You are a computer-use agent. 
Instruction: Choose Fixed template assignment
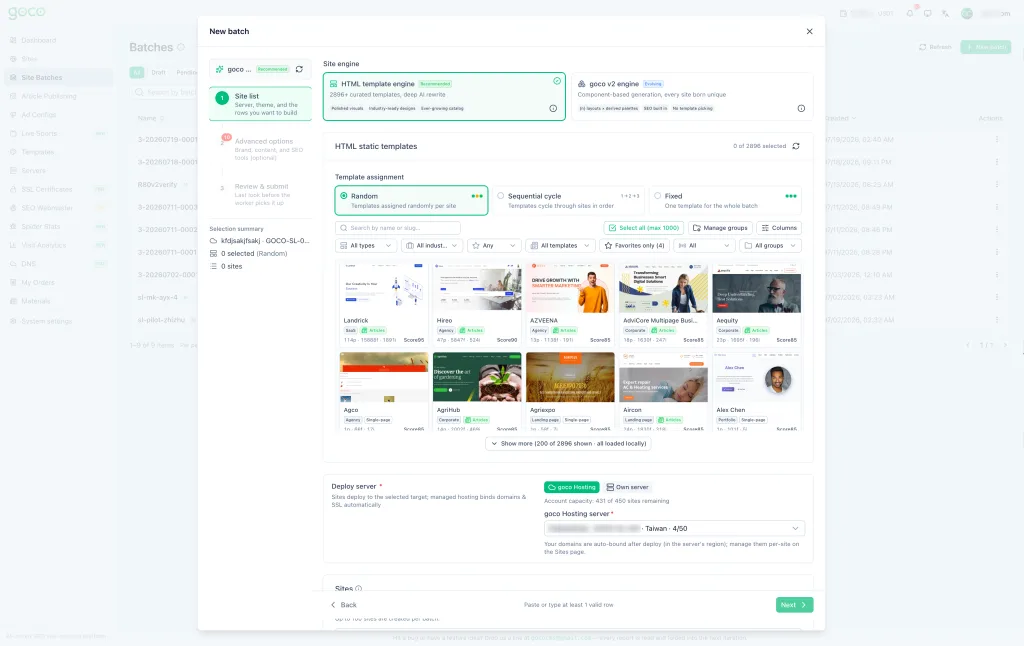pos(725,201)
